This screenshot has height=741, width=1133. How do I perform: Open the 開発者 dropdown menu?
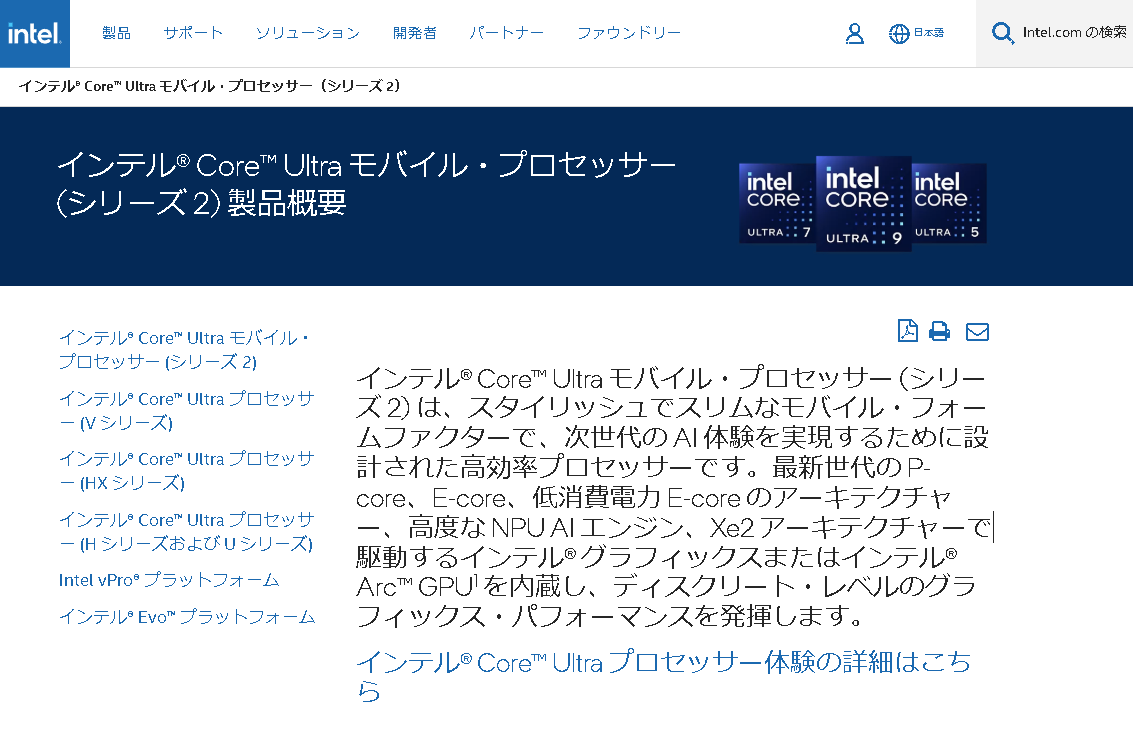click(x=414, y=32)
